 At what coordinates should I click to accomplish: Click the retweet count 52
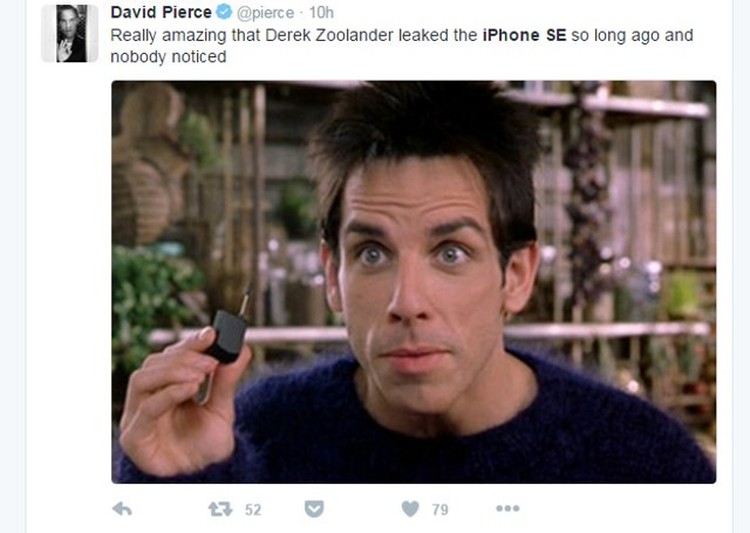pos(253,510)
